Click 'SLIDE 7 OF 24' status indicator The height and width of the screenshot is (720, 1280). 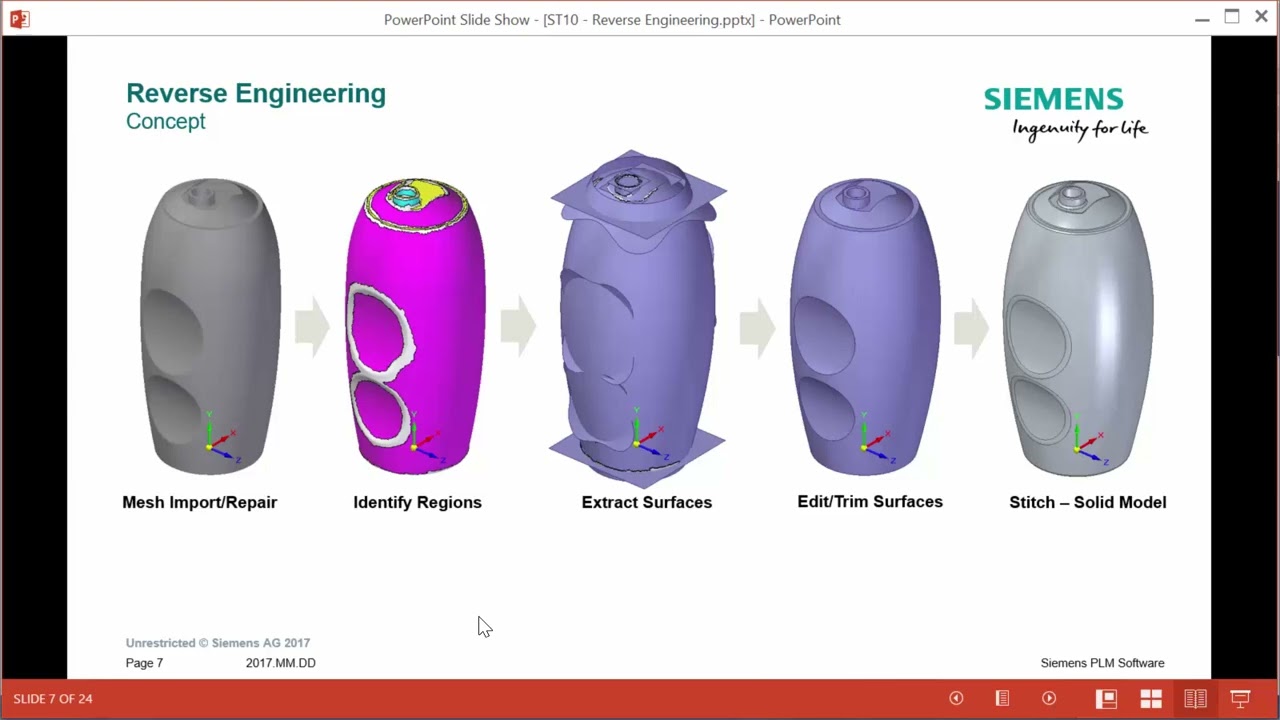[53, 698]
